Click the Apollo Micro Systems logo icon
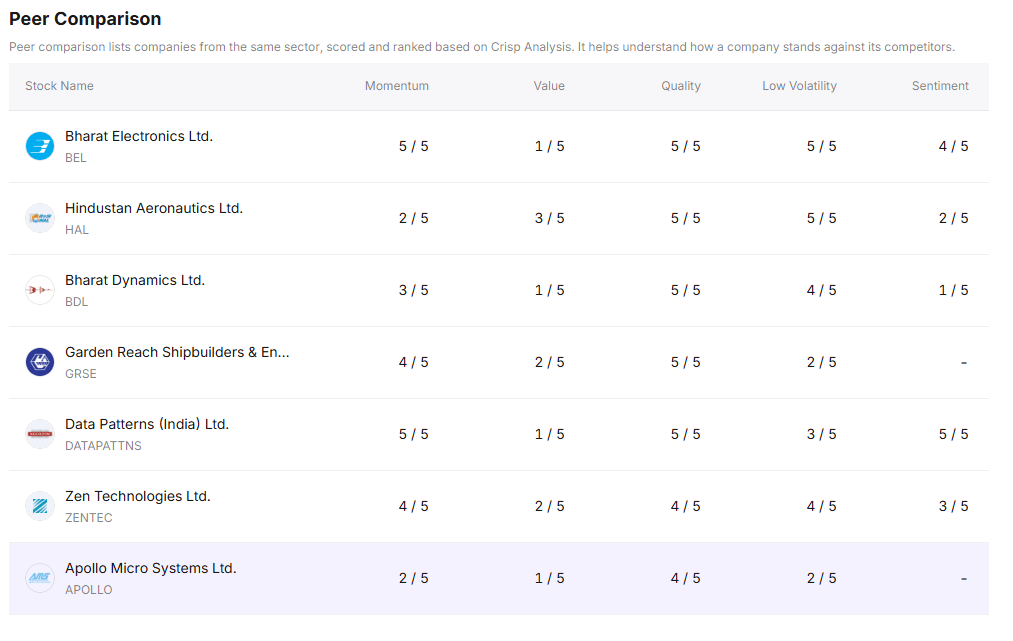The image size is (1013, 641). tap(40, 578)
